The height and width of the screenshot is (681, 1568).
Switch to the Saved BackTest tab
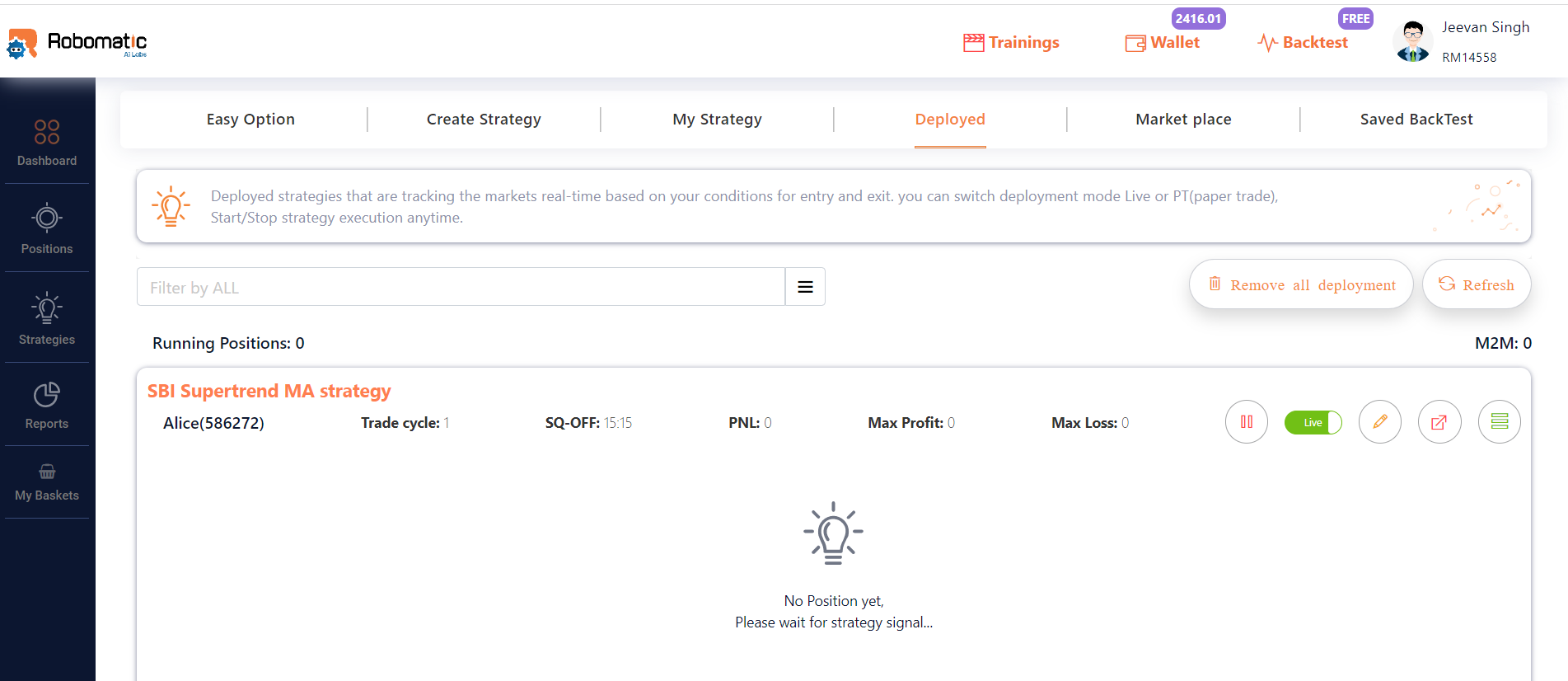[1416, 120]
